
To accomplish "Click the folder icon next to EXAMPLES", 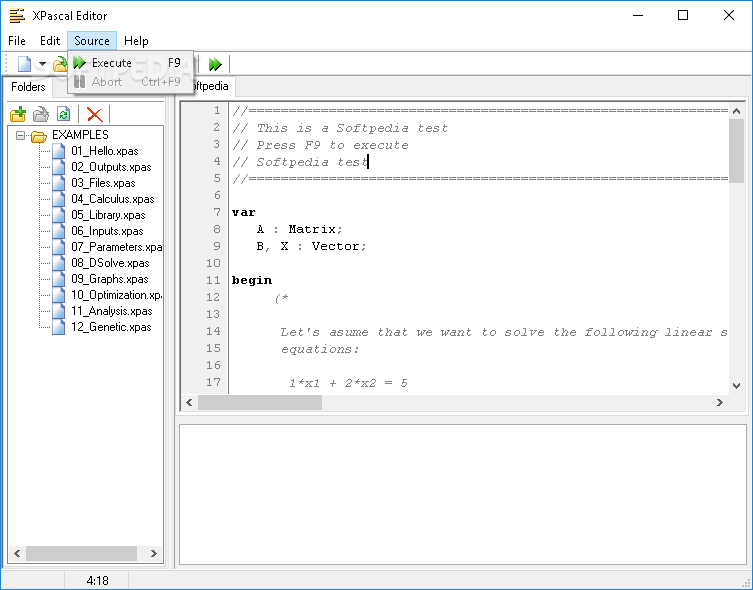I will (38, 136).
